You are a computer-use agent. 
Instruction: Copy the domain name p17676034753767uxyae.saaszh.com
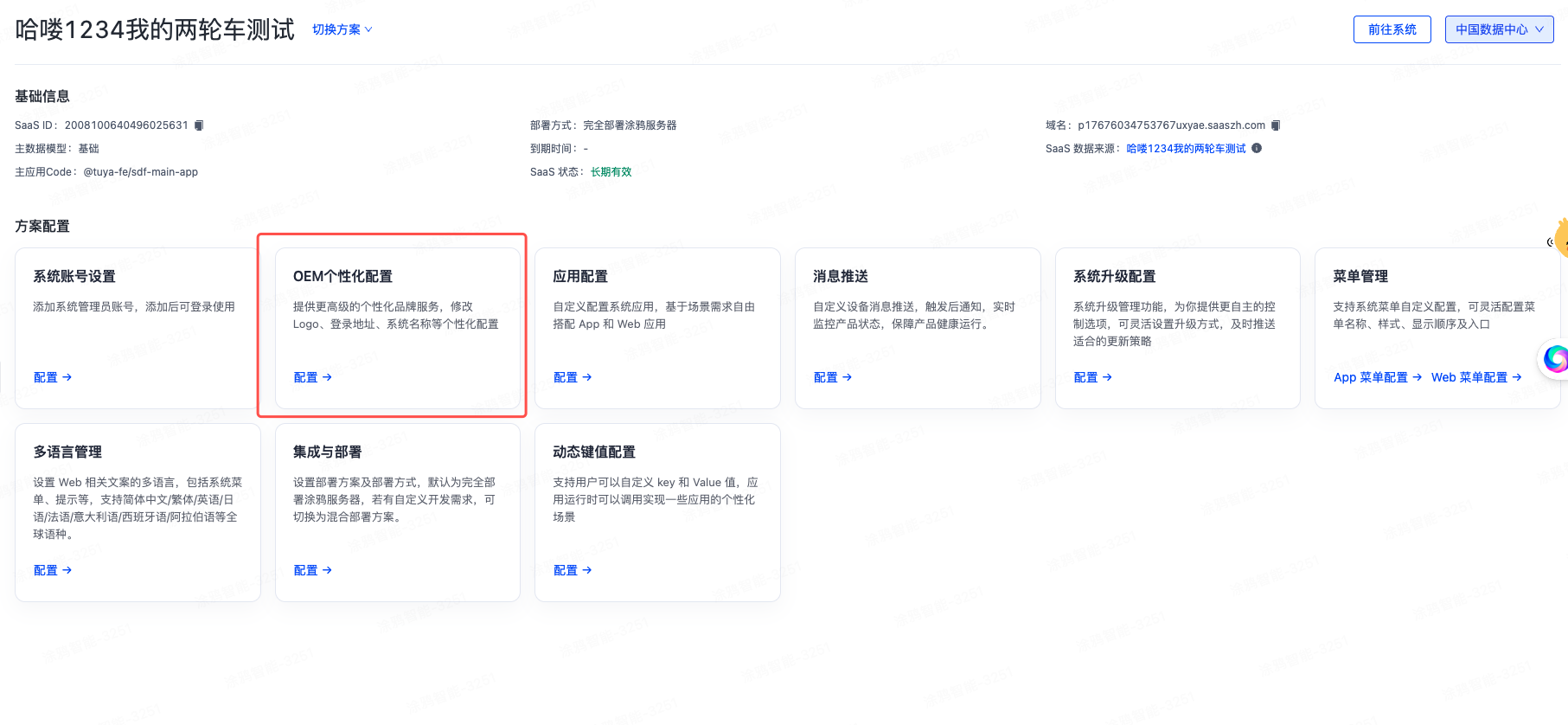[1276, 125]
